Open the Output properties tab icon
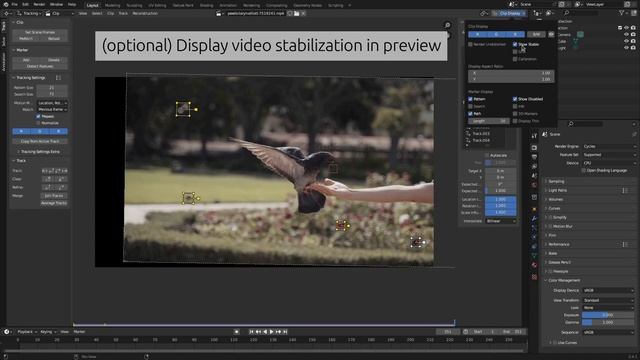Screen dimensions: 640x360 point(534,157)
